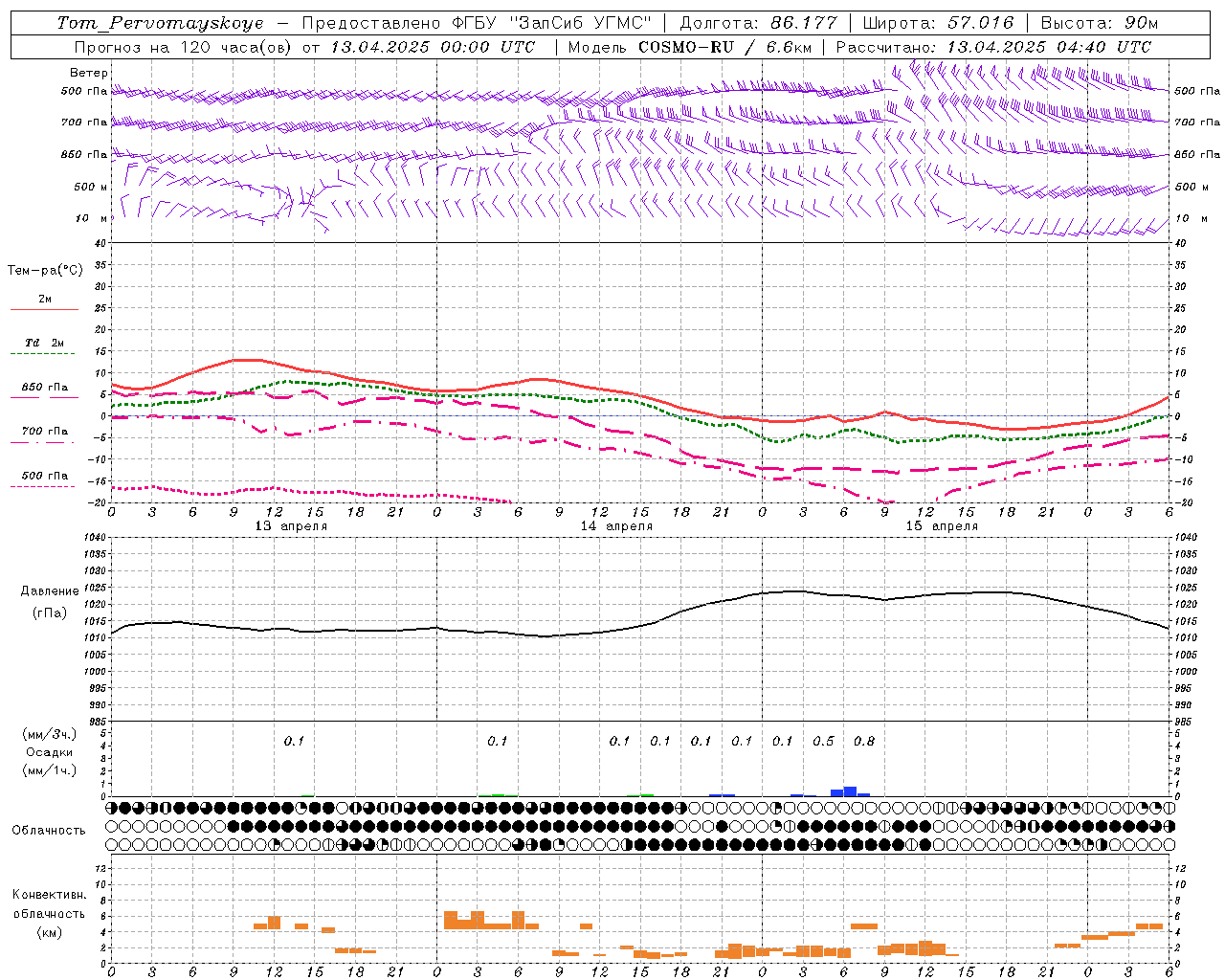Click the '(мм/3ч.)' precipitation unit label
1225x980 pixels.
pyautogui.click(x=50, y=734)
